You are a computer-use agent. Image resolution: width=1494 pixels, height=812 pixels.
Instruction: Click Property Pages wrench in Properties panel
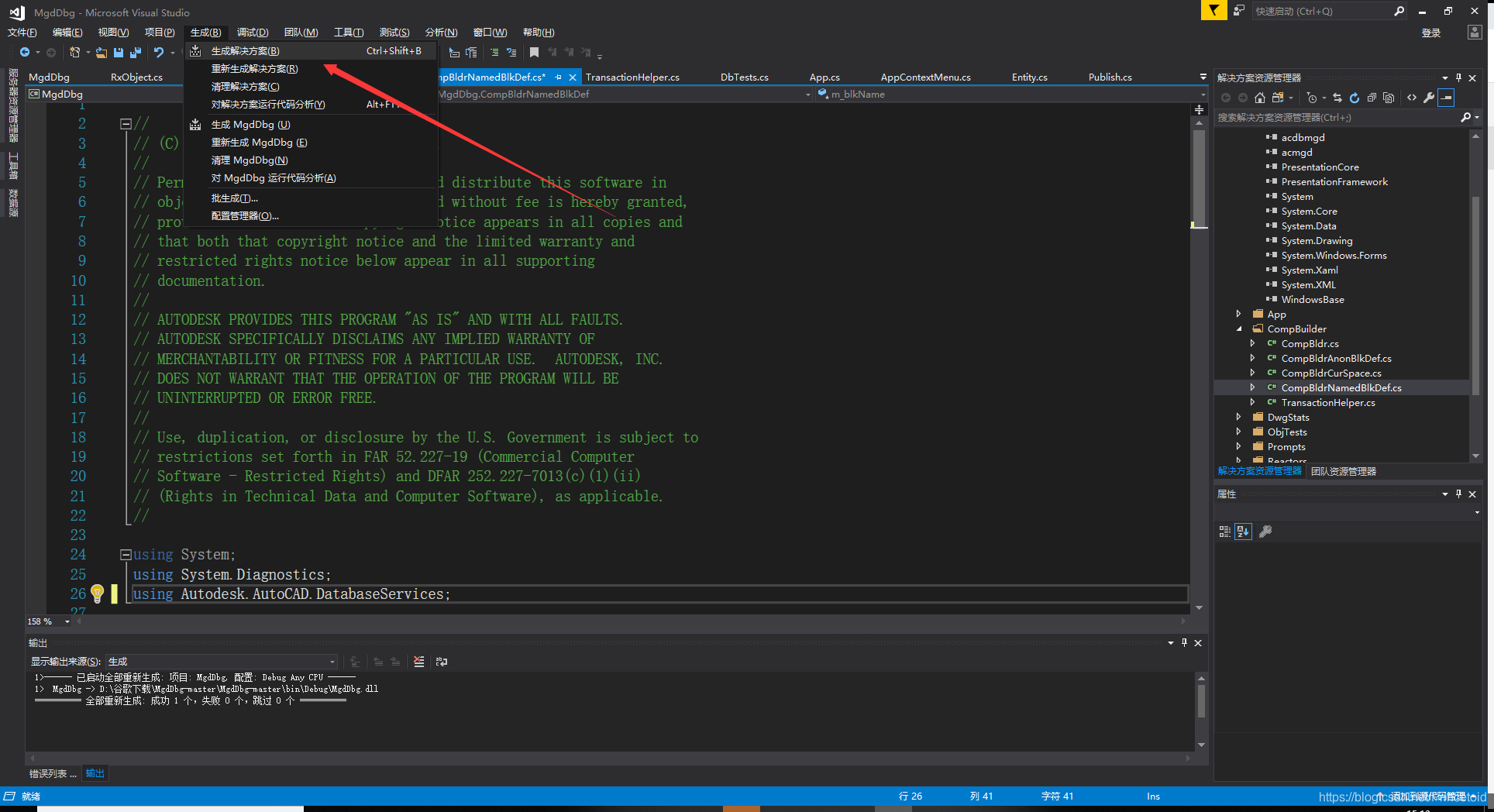pyautogui.click(x=1265, y=532)
